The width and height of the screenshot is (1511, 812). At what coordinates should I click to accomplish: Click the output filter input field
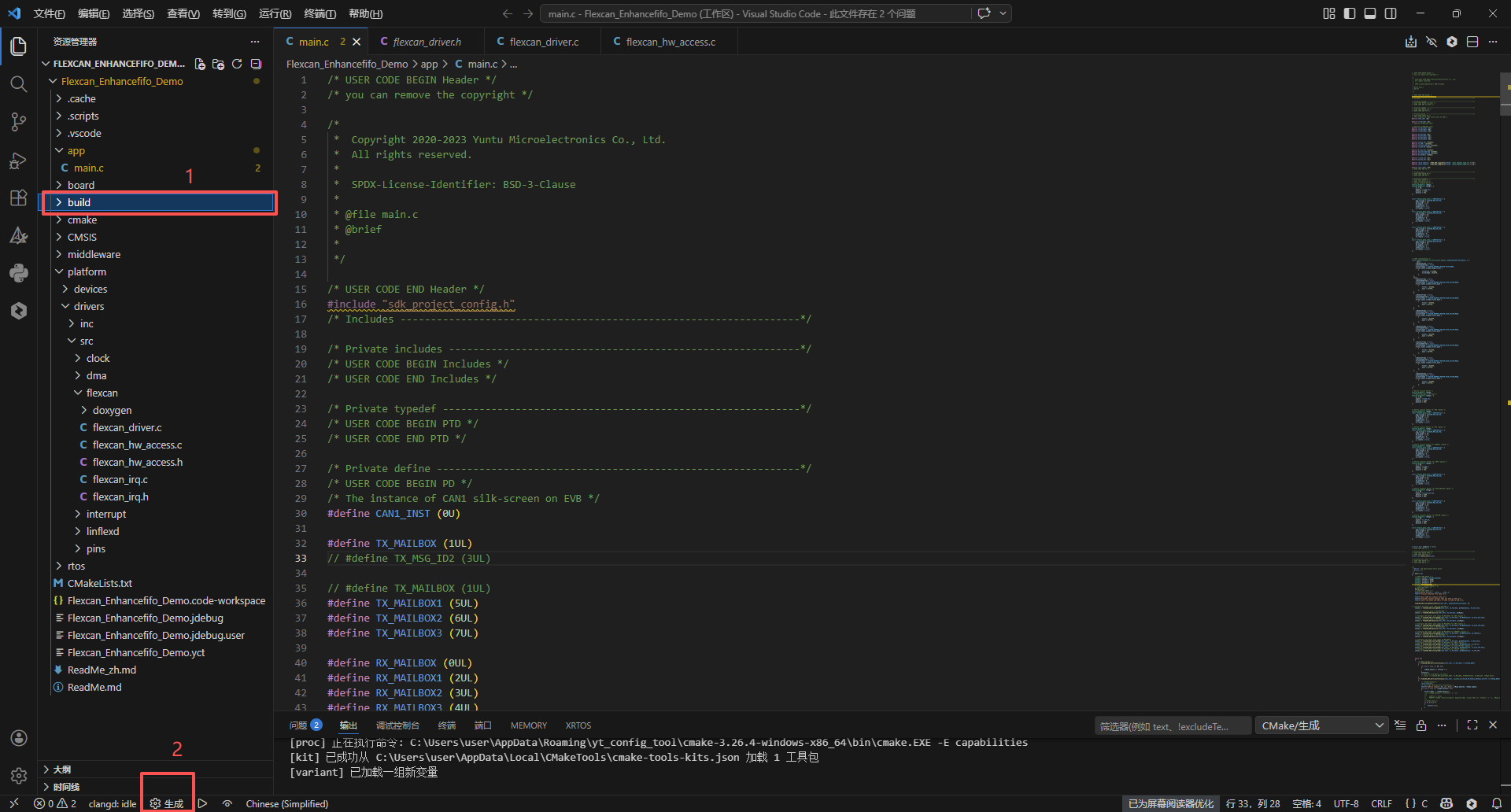pos(1171,725)
